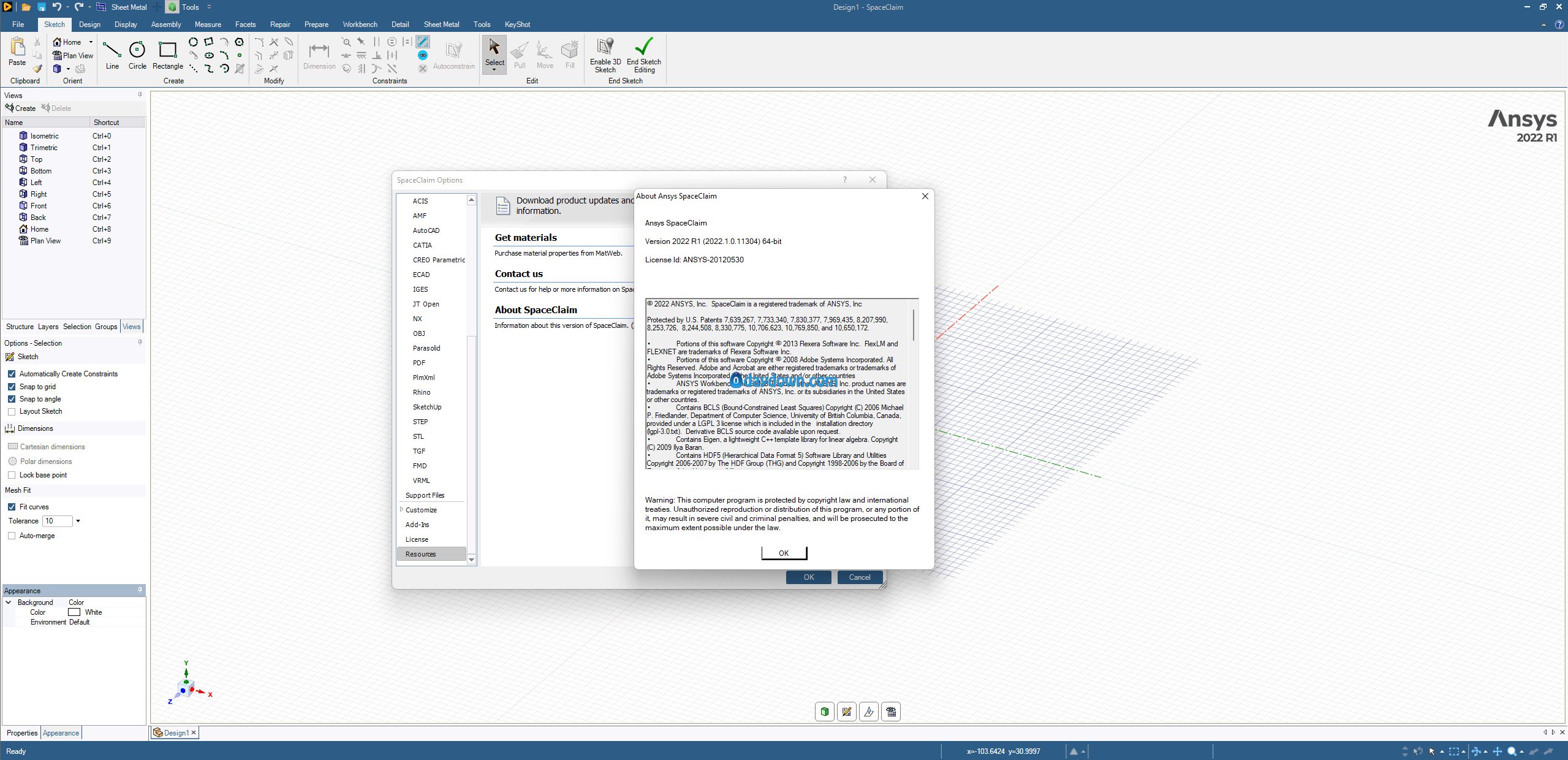Image resolution: width=1568 pixels, height=760 pixels.
Task: Click the Dimension tool icon
Action: point(319,50)
